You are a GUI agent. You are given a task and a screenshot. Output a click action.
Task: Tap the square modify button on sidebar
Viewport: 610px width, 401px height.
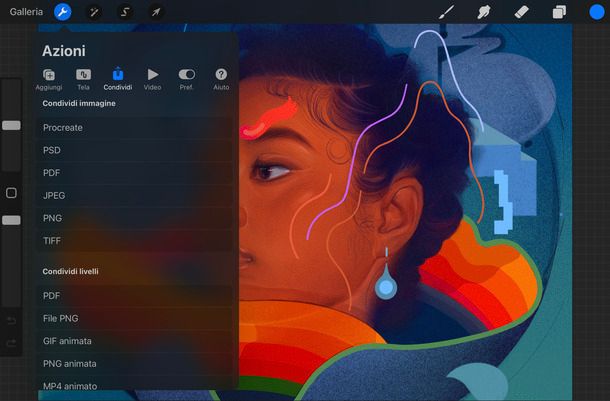11,193
